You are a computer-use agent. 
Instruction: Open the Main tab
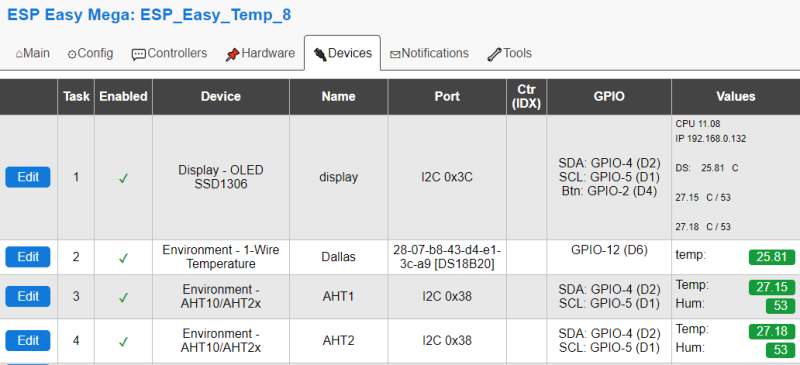pos(33,53)
